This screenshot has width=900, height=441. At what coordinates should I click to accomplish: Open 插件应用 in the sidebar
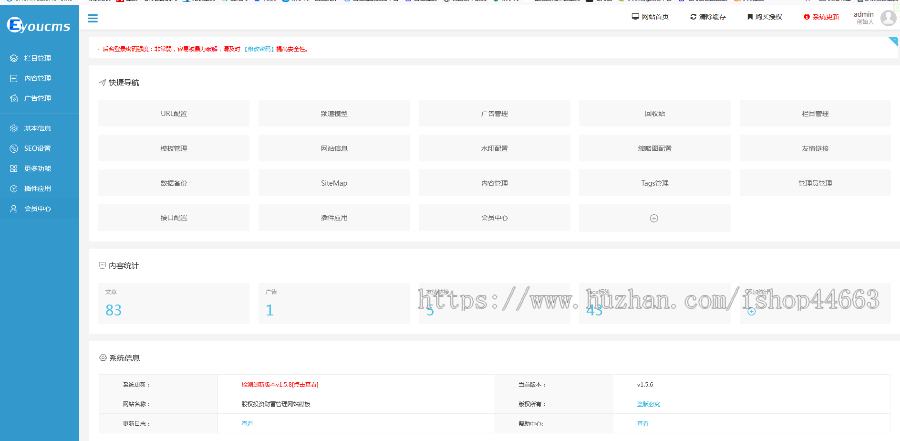pyautogui.click(x=39, y=188)
